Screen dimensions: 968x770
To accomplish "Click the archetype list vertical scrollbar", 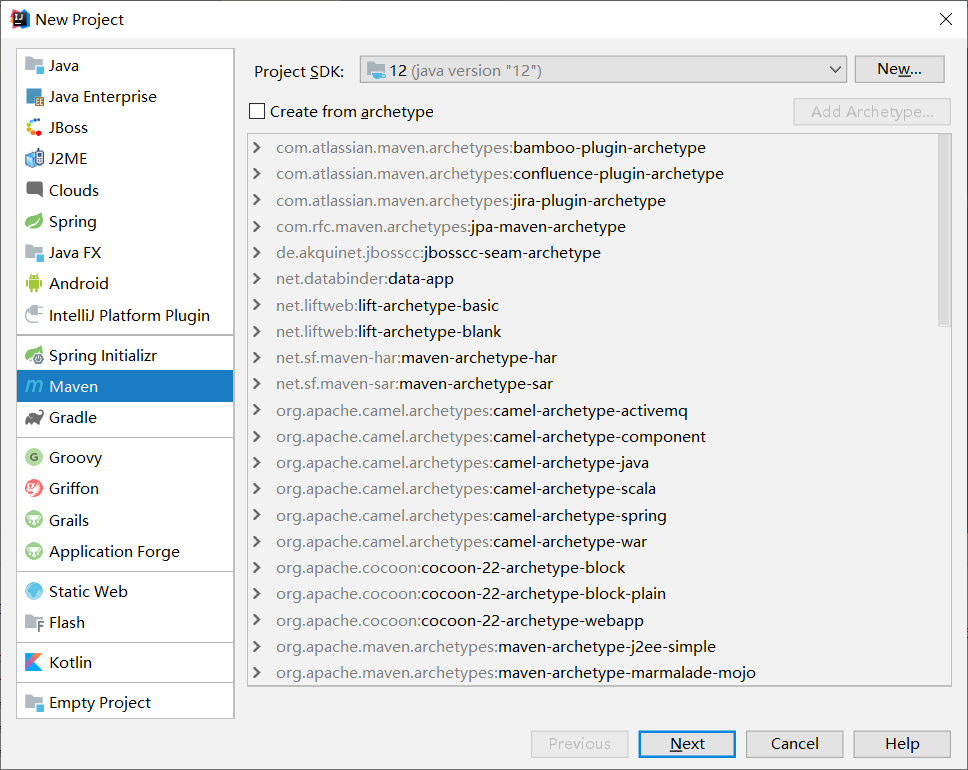I will coord(944,230).
